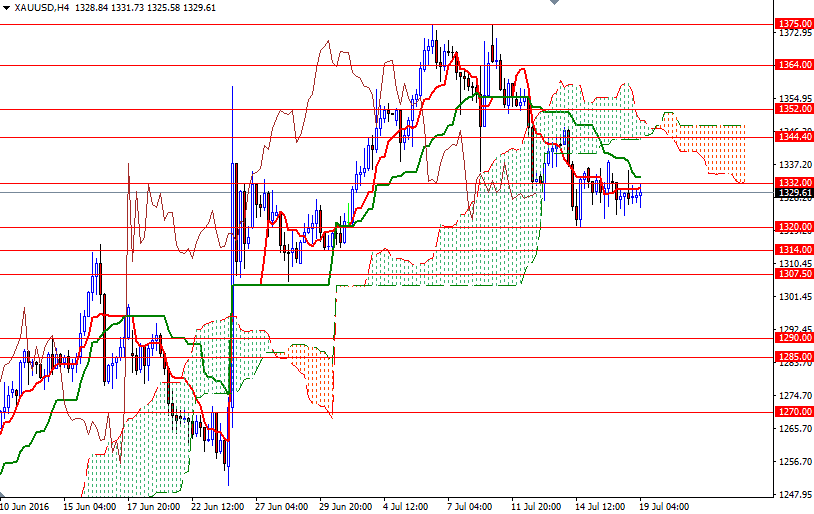Click the 1314.00 price level label
The width and height of the screenshot is (814, 514).
794,250
